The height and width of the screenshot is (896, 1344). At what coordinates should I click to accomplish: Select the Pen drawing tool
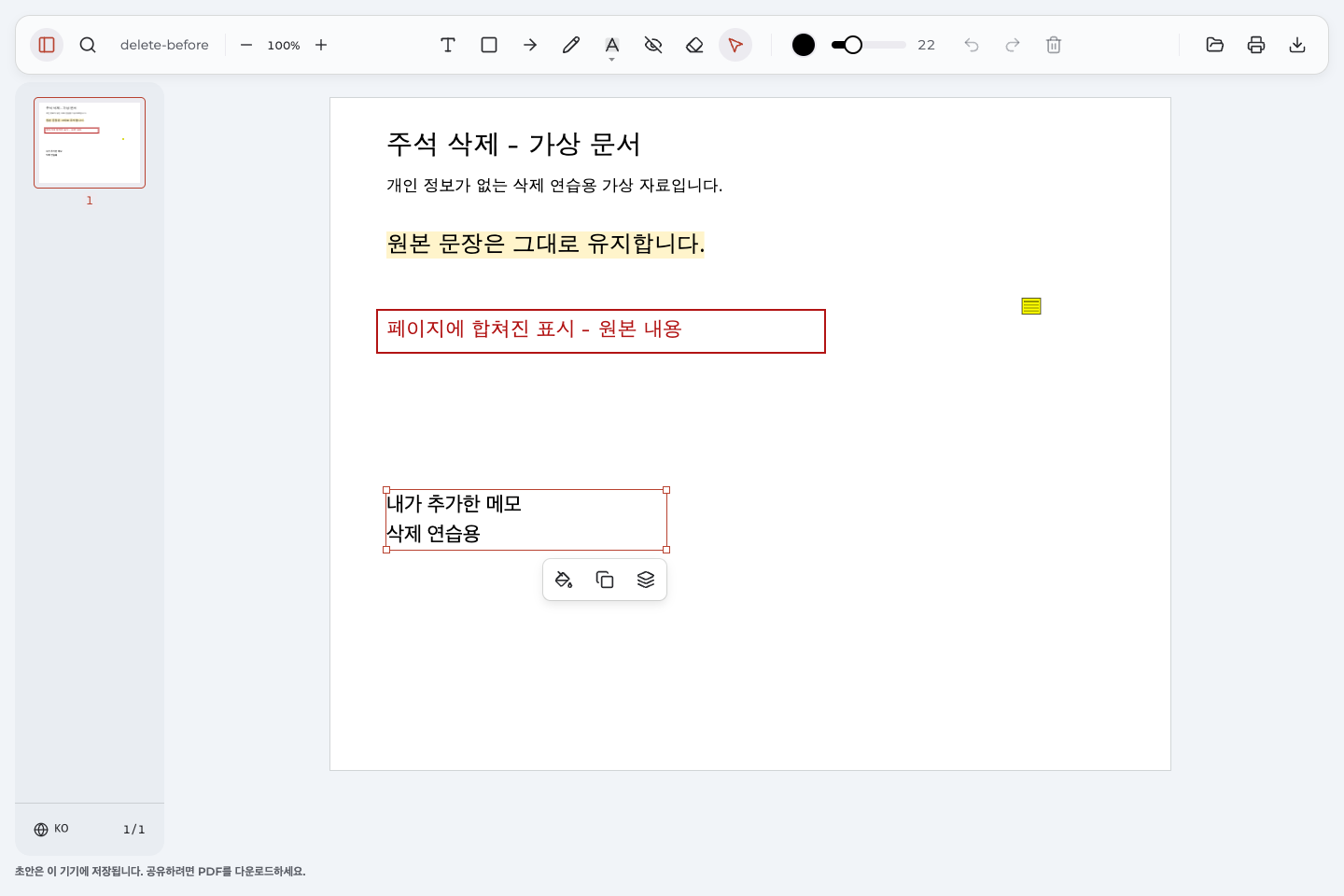pyautogui.click(x=571, y=45)
